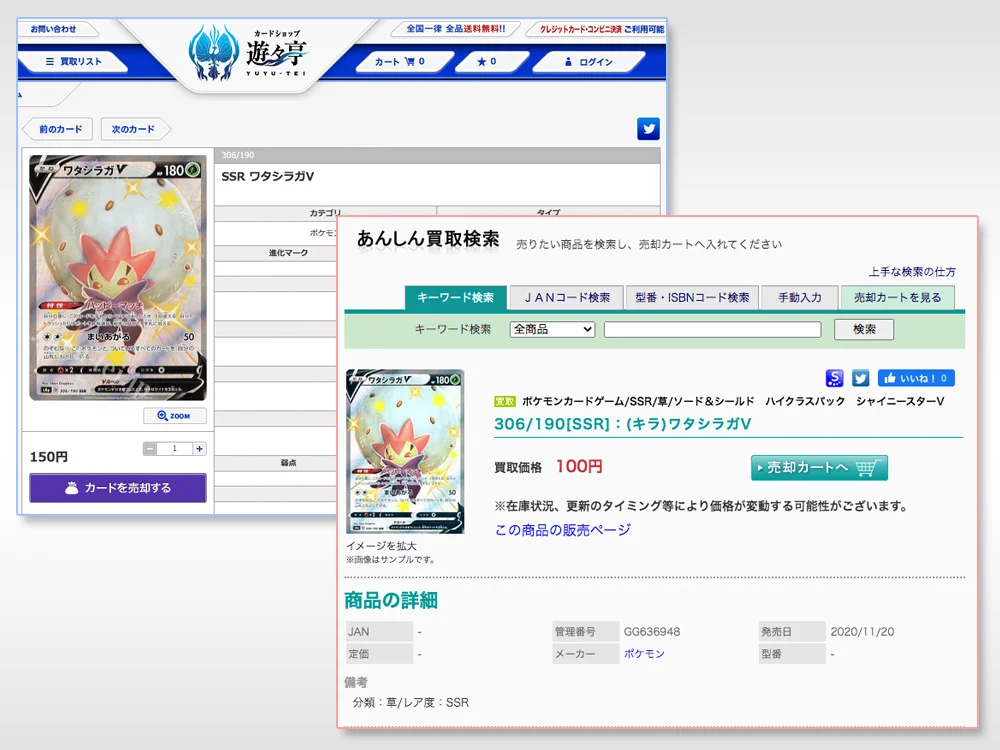Click the 検索 search button

tap(864, 330)
